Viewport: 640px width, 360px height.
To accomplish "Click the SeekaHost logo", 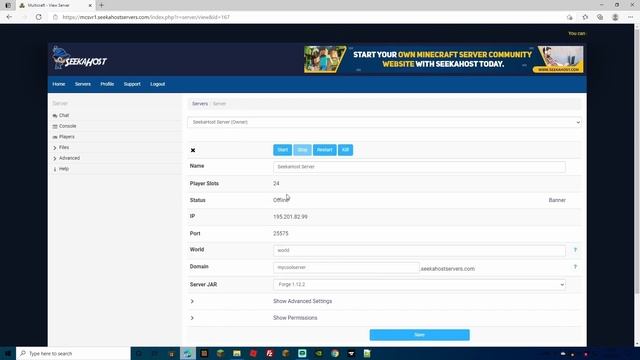I will click(80, 58).
